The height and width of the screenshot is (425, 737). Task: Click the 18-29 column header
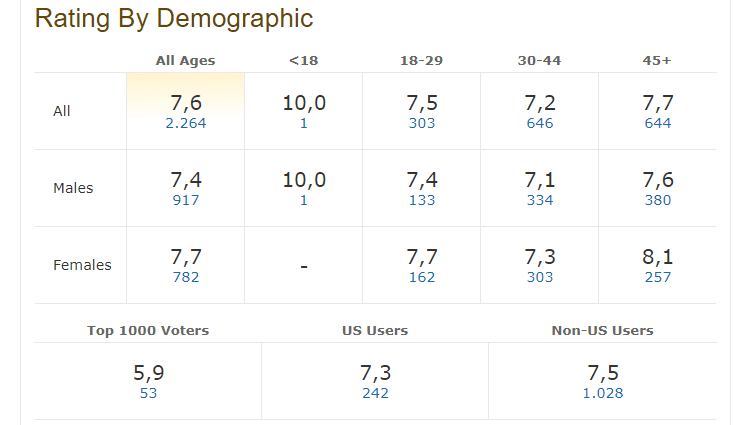pos(421,61)
